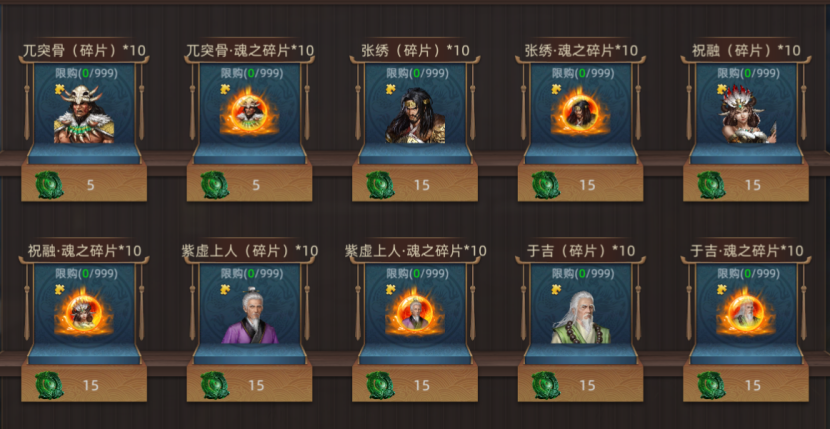The height and width of the screenshot is (429, 830).
Task: Buy 兀突骨 fragments for 5 jade
Action: [84, 183]
